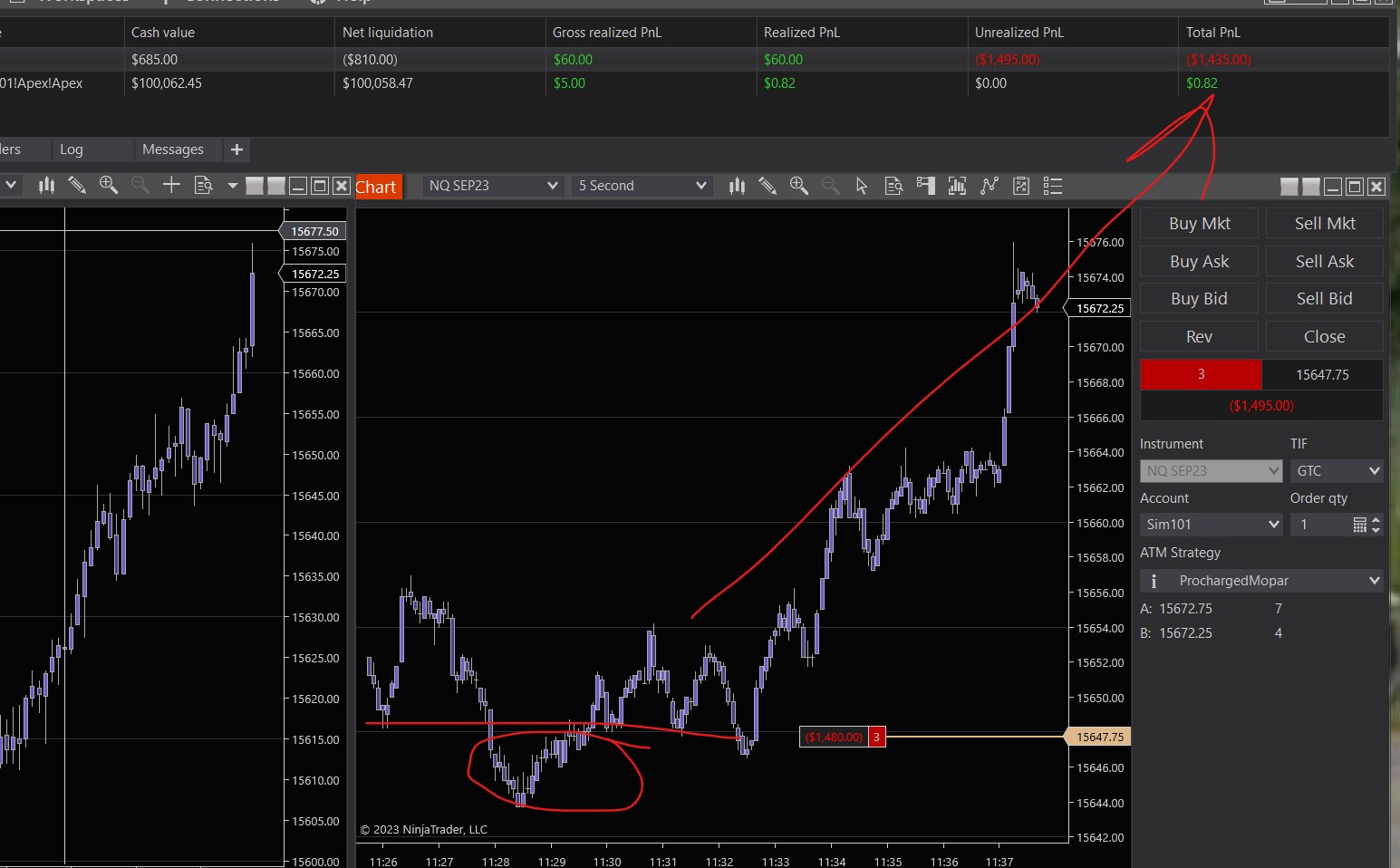Screen dimensions: 1400x868
Task: Zoom in on the left chart
Action: coord(109,186)
